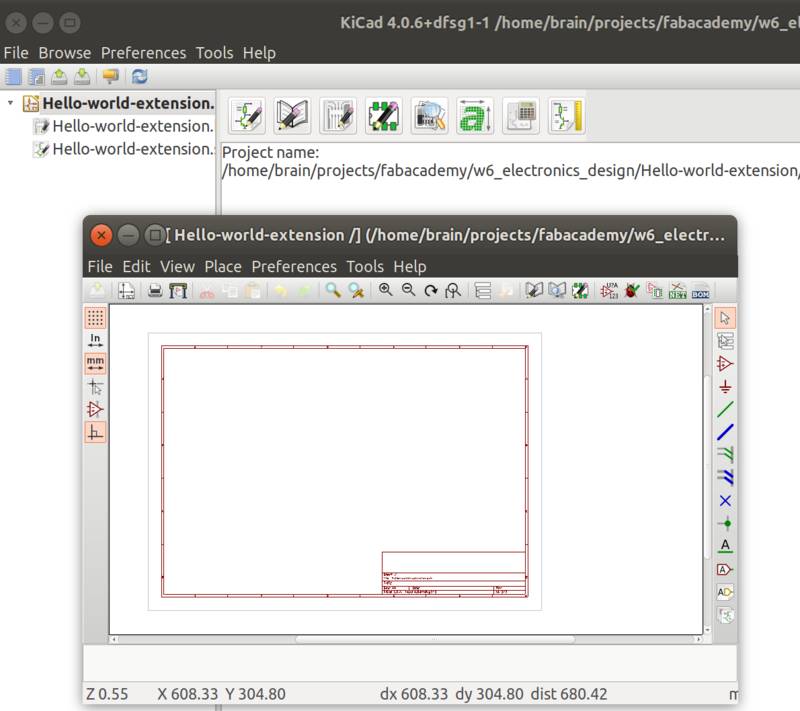Expand the Hello-world-extension project tree
The image size is (800, 711).
point(10,103)
